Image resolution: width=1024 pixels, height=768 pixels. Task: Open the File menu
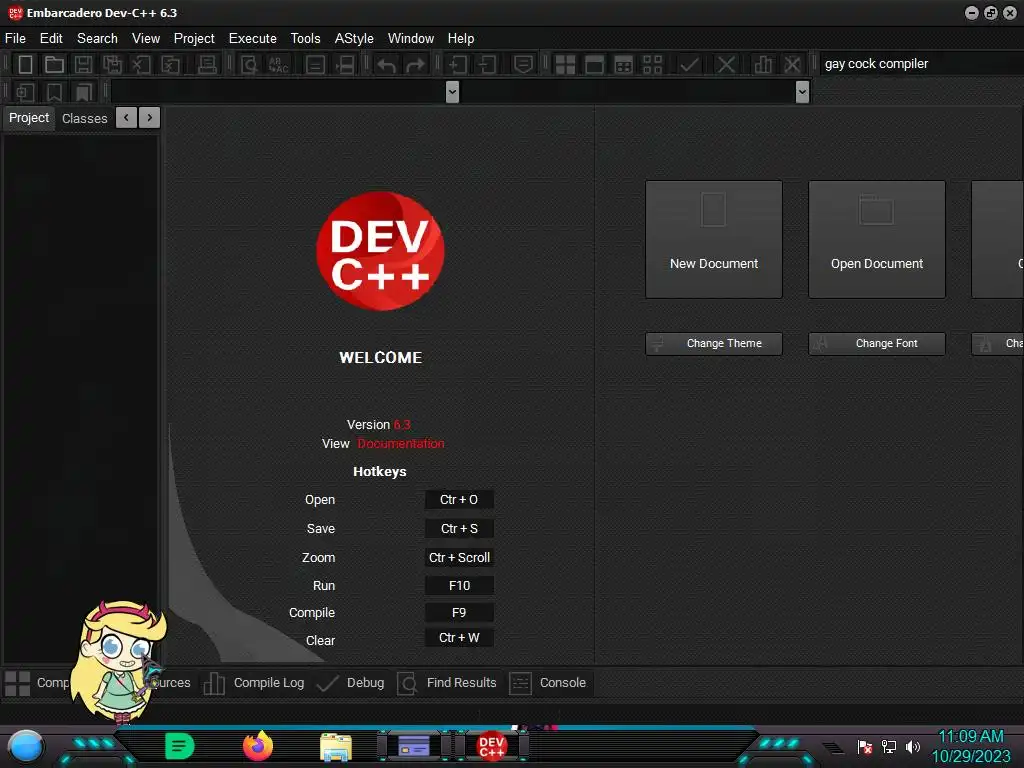(15, 39)
